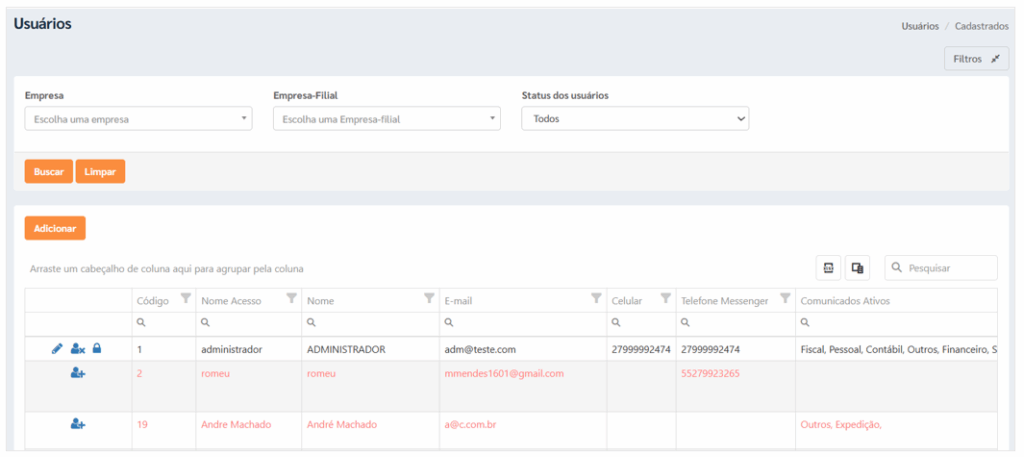This screenshot has height=457, width=1024.
Task: Open the Código column filter icon
Action: pos(185,299)
